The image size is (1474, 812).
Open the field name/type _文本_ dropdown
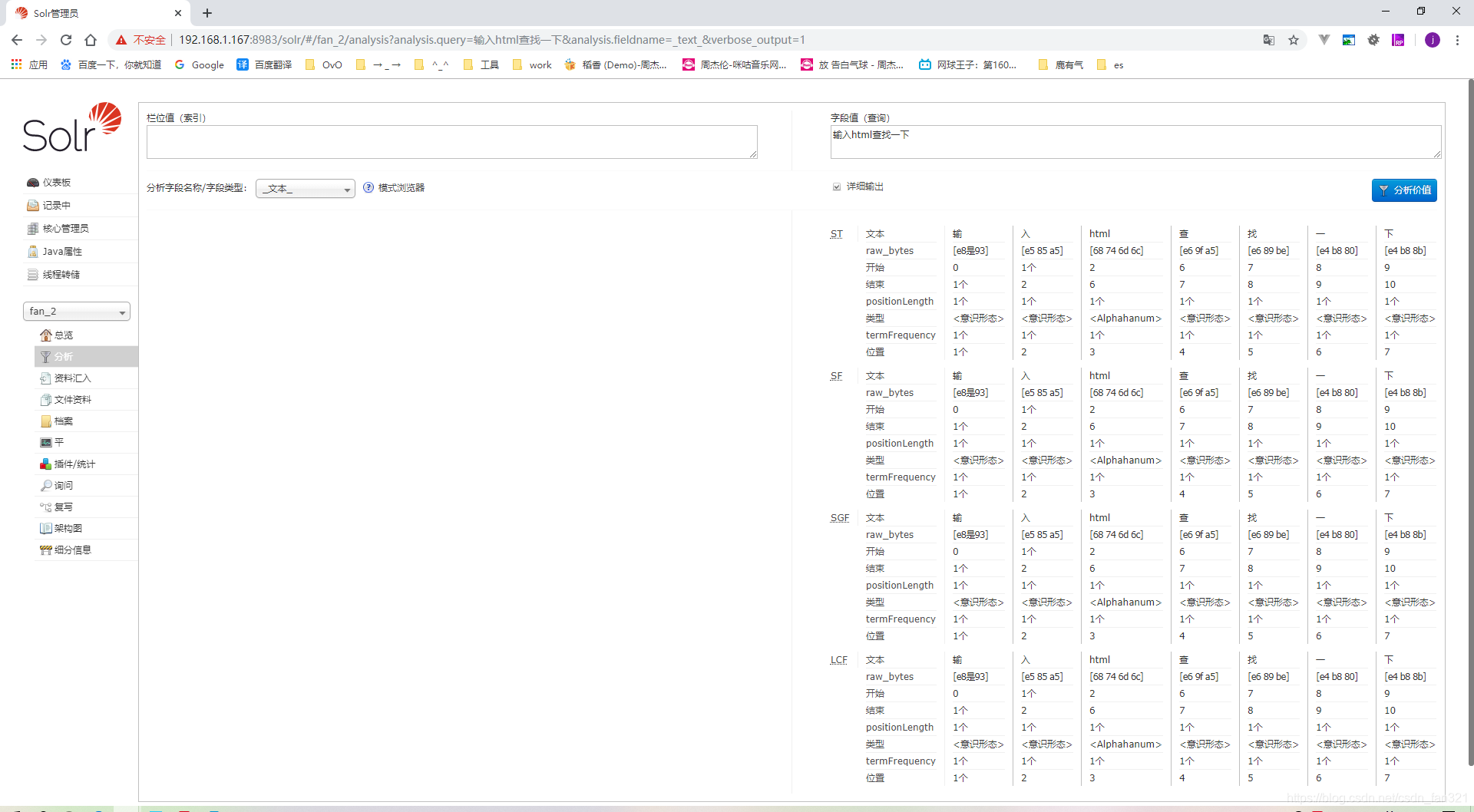[x=306, y=189]
